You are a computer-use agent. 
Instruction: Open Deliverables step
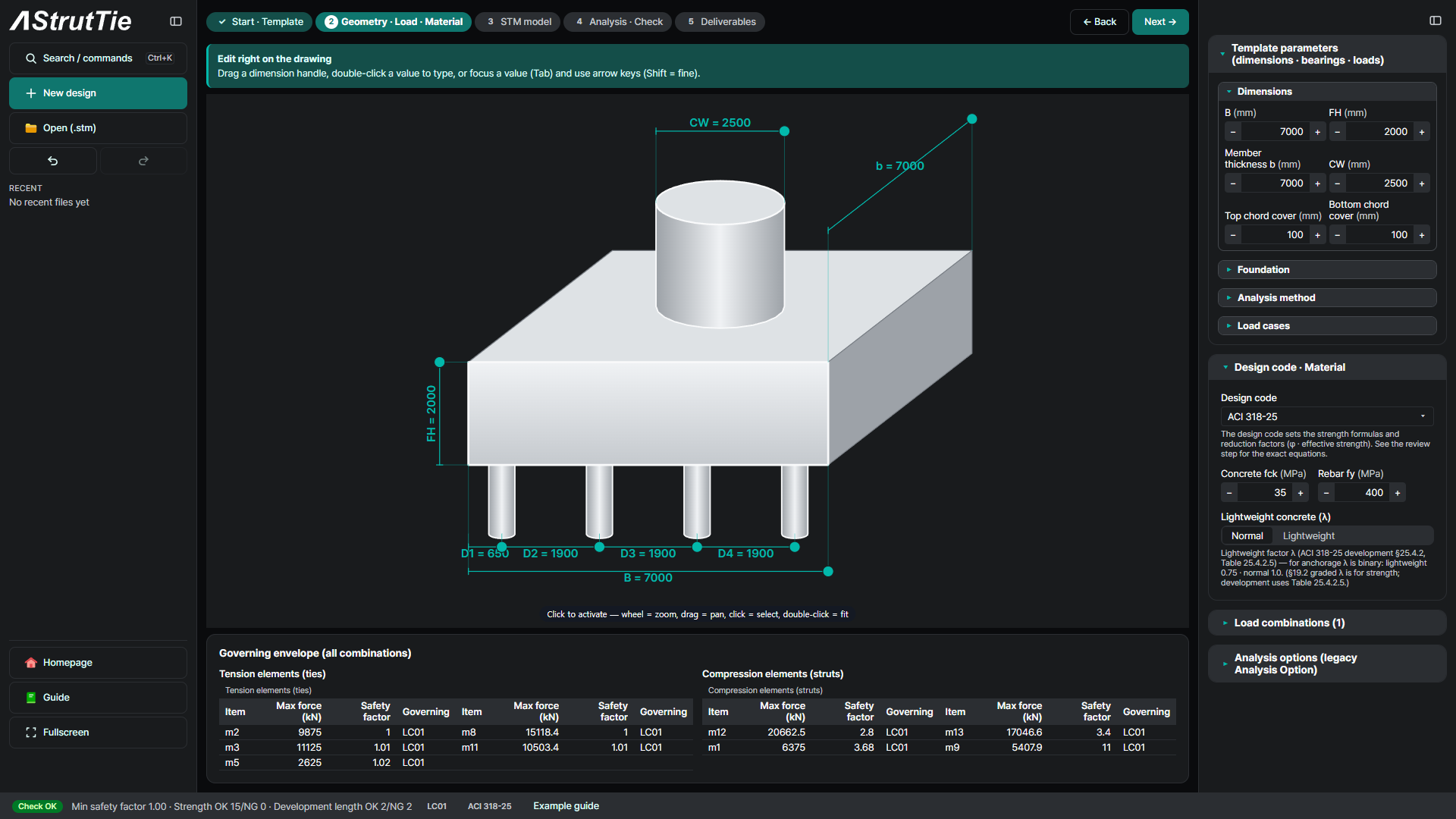point(720,22)
